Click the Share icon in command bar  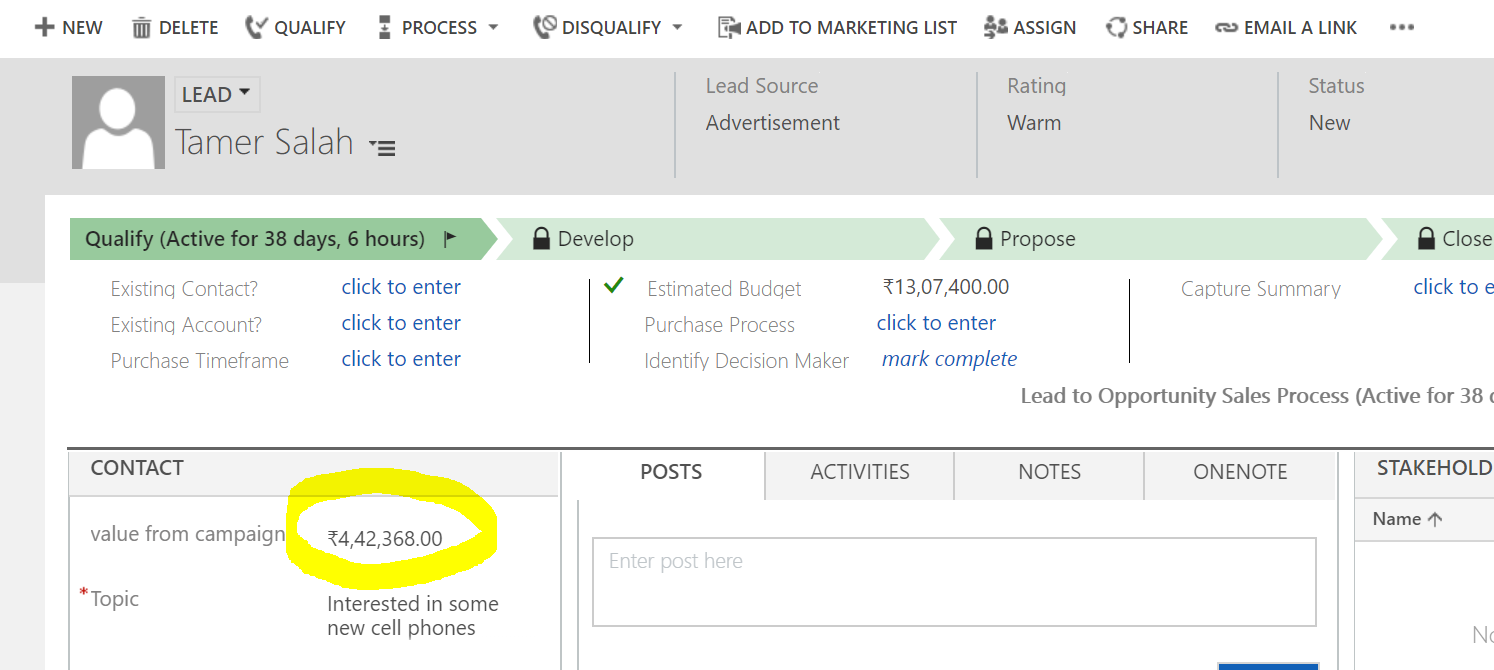point(1116,27)
